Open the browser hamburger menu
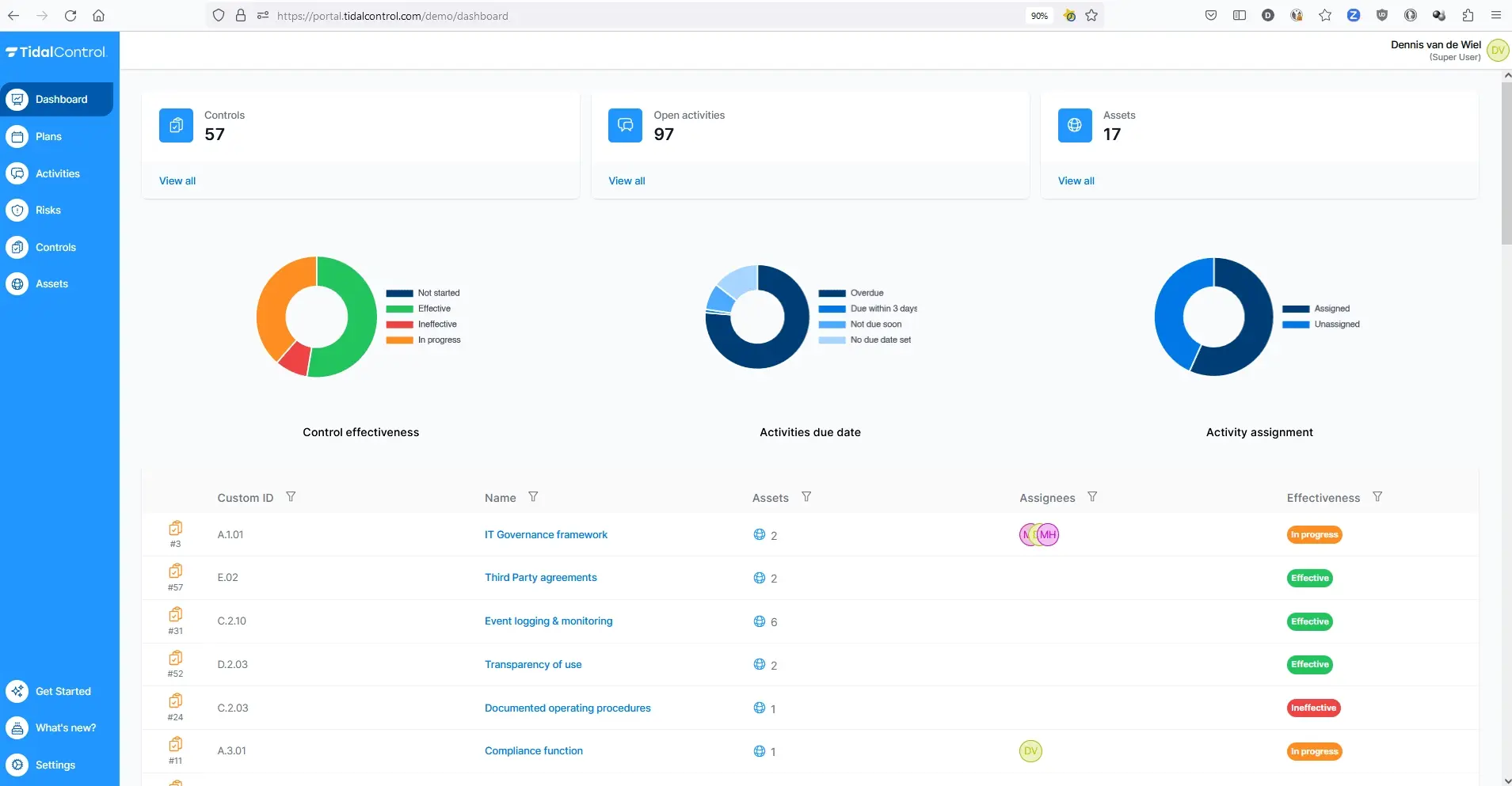Image resolution: width=1512 pixels, height=786 pixels. pyautogui.click(x=1496, y=16)
